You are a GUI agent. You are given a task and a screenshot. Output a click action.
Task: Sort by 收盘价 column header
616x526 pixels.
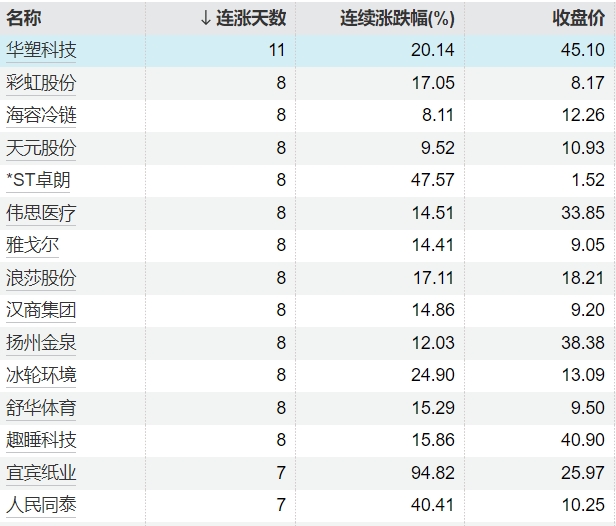(x=578, y=18)
